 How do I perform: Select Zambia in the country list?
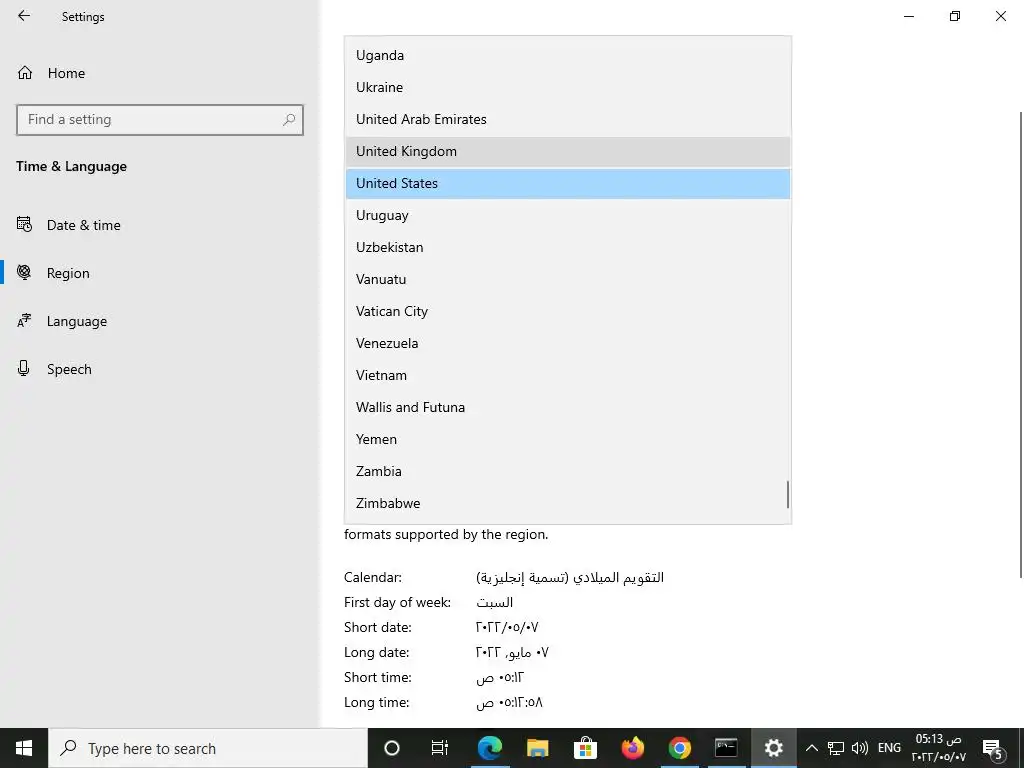[x=568, y=472]
